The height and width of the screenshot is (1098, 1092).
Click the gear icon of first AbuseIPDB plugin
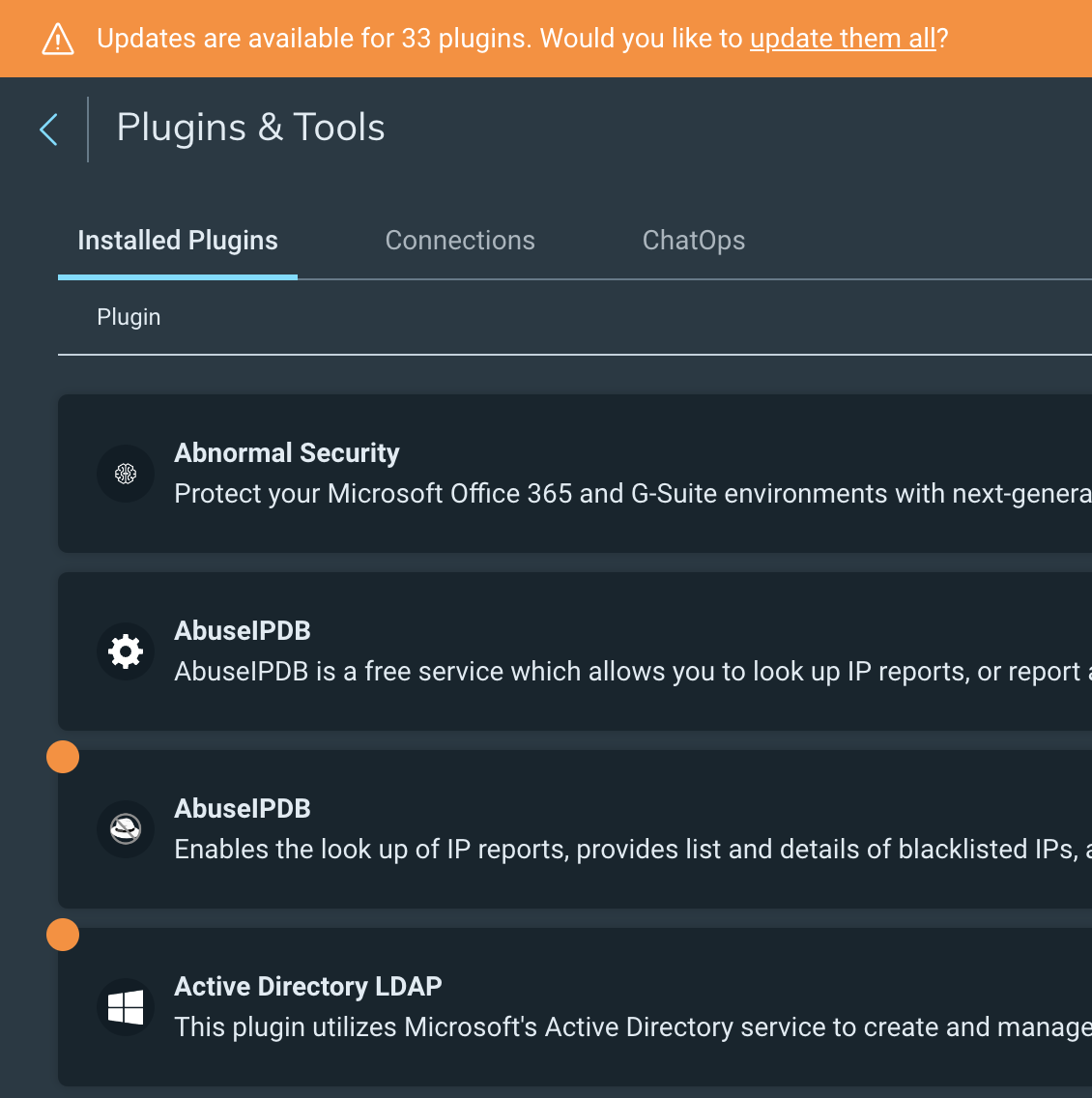[126, 651]
